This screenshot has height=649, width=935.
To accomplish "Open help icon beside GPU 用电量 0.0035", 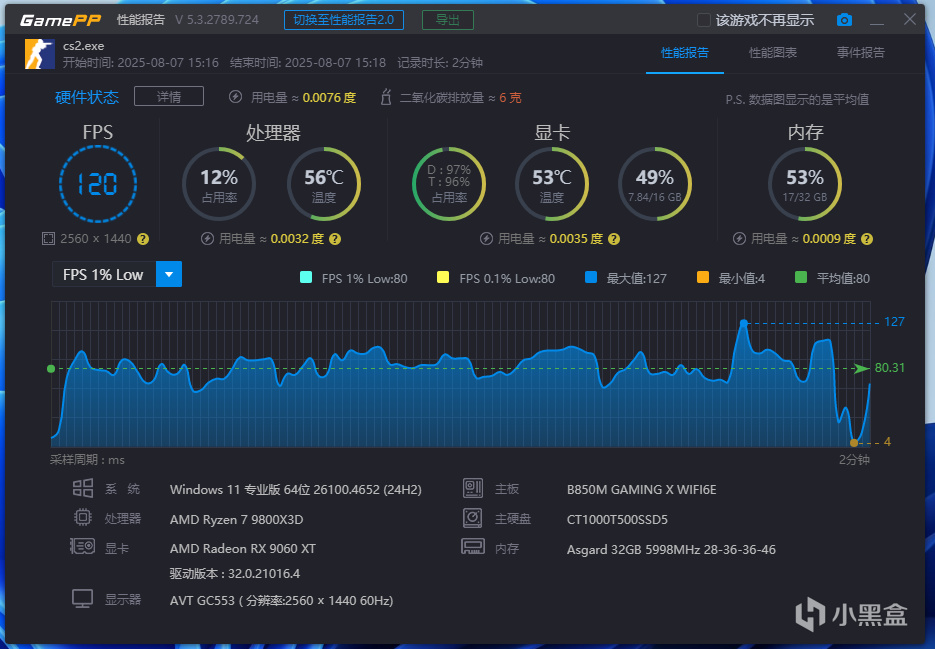I will pos(614,239).
